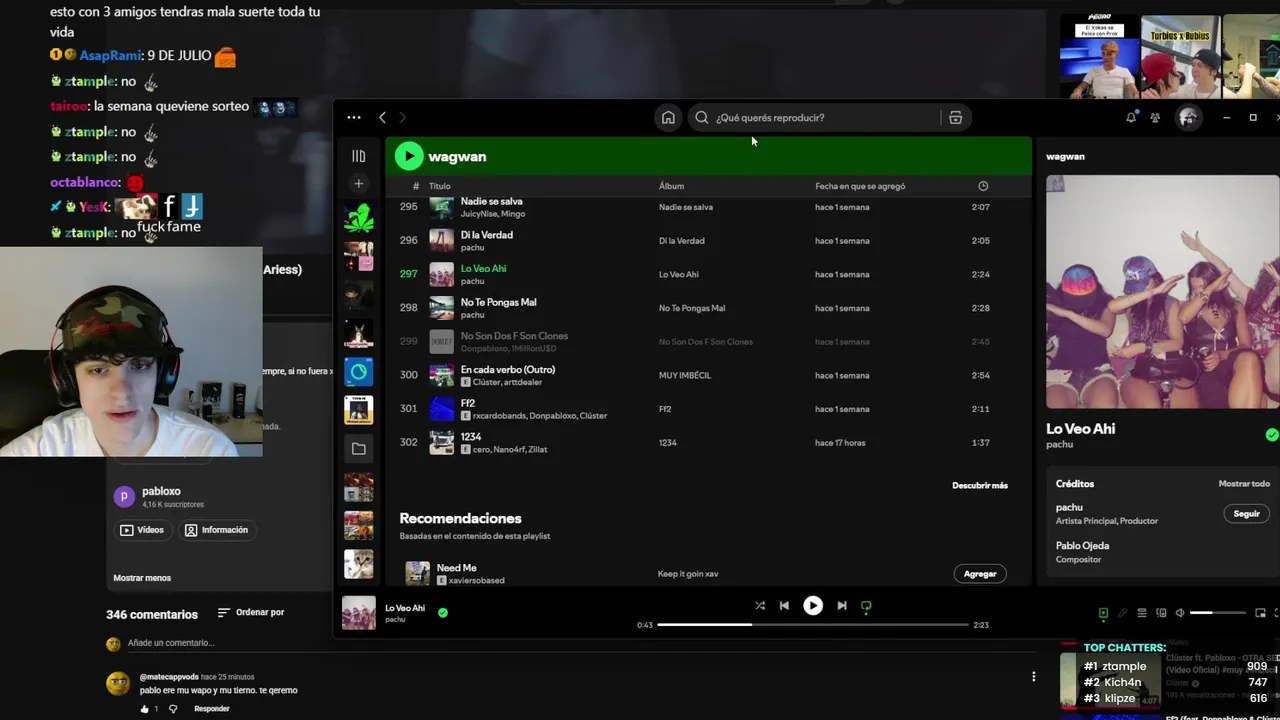Sort tracks by Título column header
The height and width of the screenshot is (720, 1280).
click(x=440, y=186)
